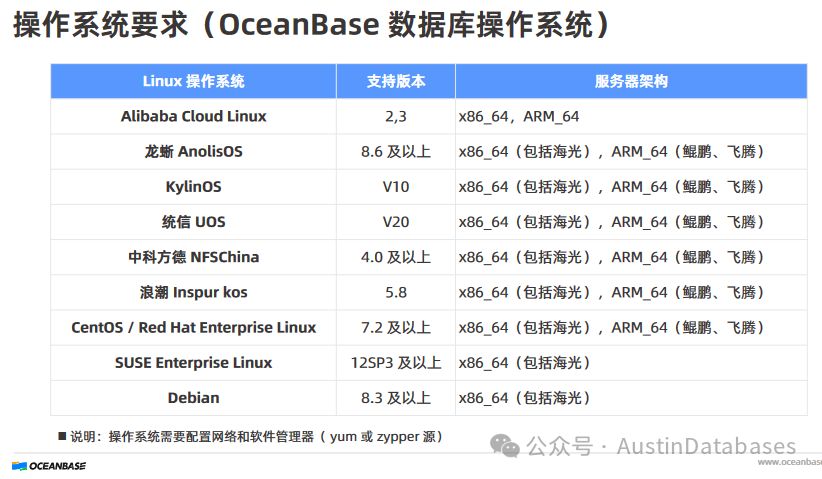Click the V10 version cell
The image size is (822, 479).
pos(396,187)
